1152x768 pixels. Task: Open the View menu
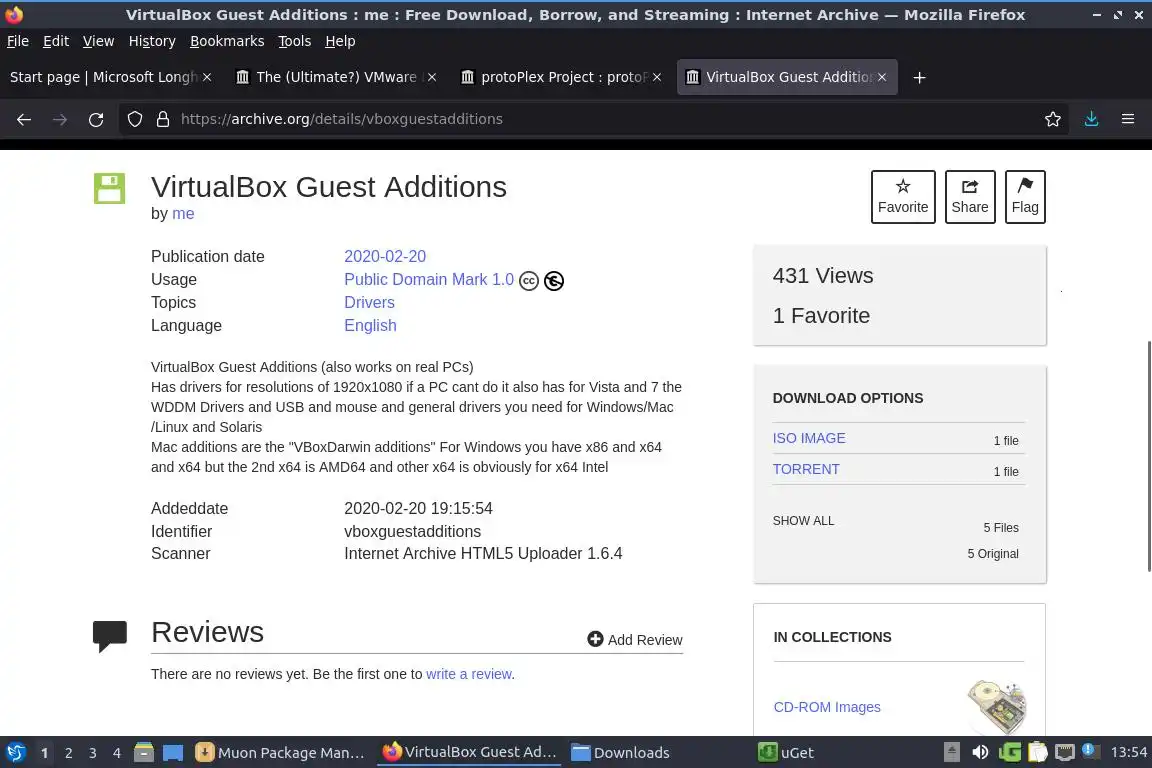click(x=98, y=41)
